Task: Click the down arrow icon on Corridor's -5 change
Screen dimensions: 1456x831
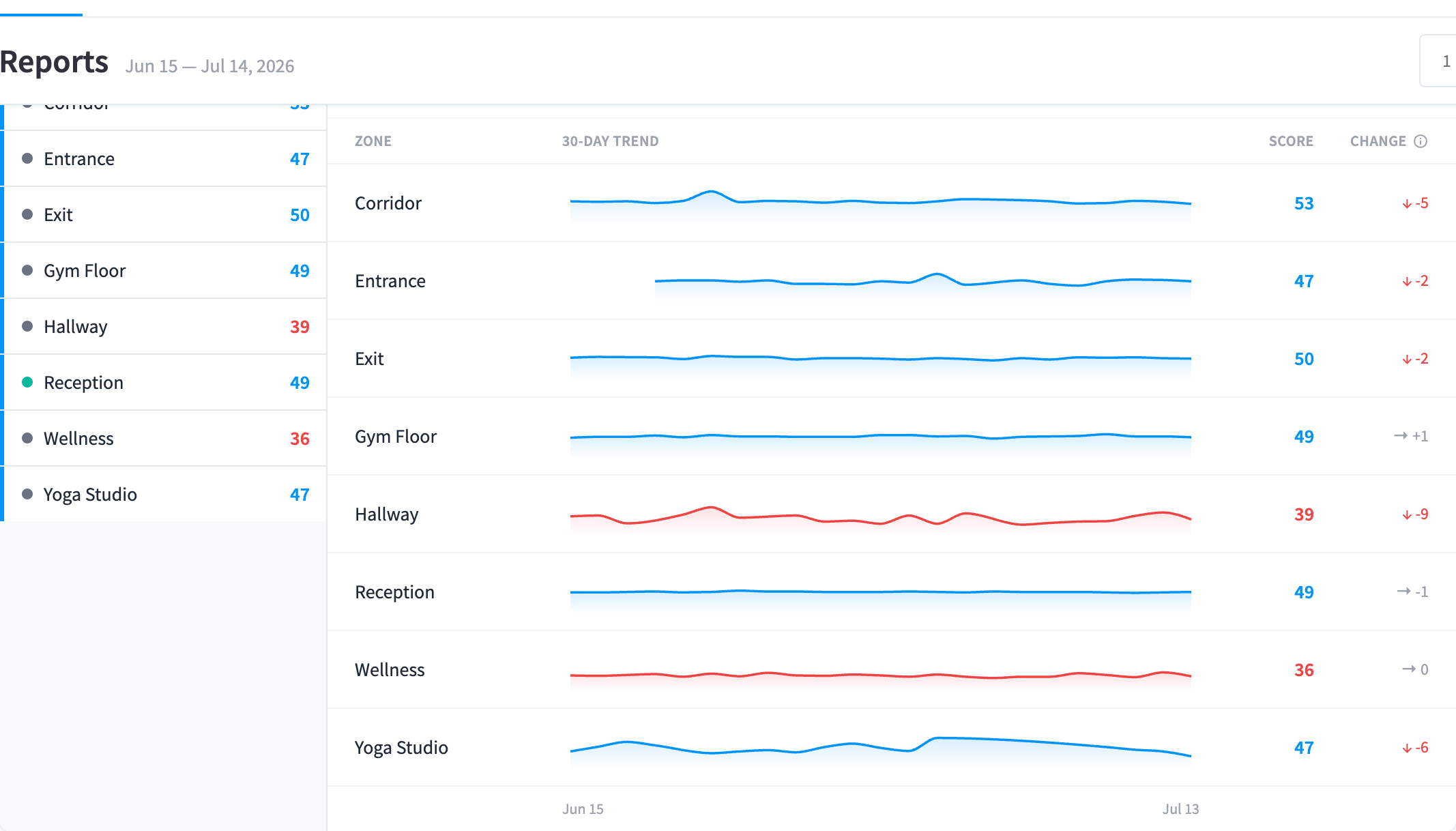Action: (1407, 203)
